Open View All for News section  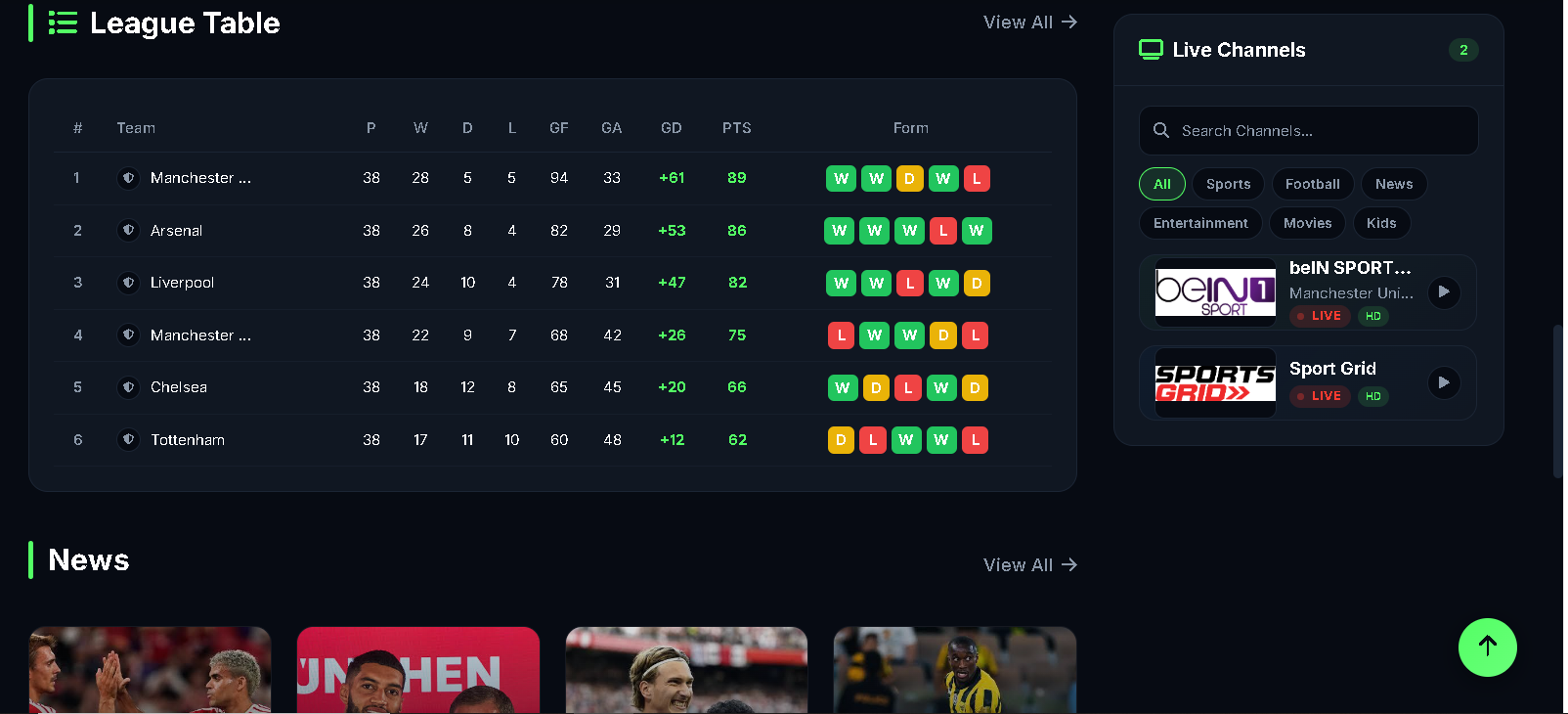1030,564
